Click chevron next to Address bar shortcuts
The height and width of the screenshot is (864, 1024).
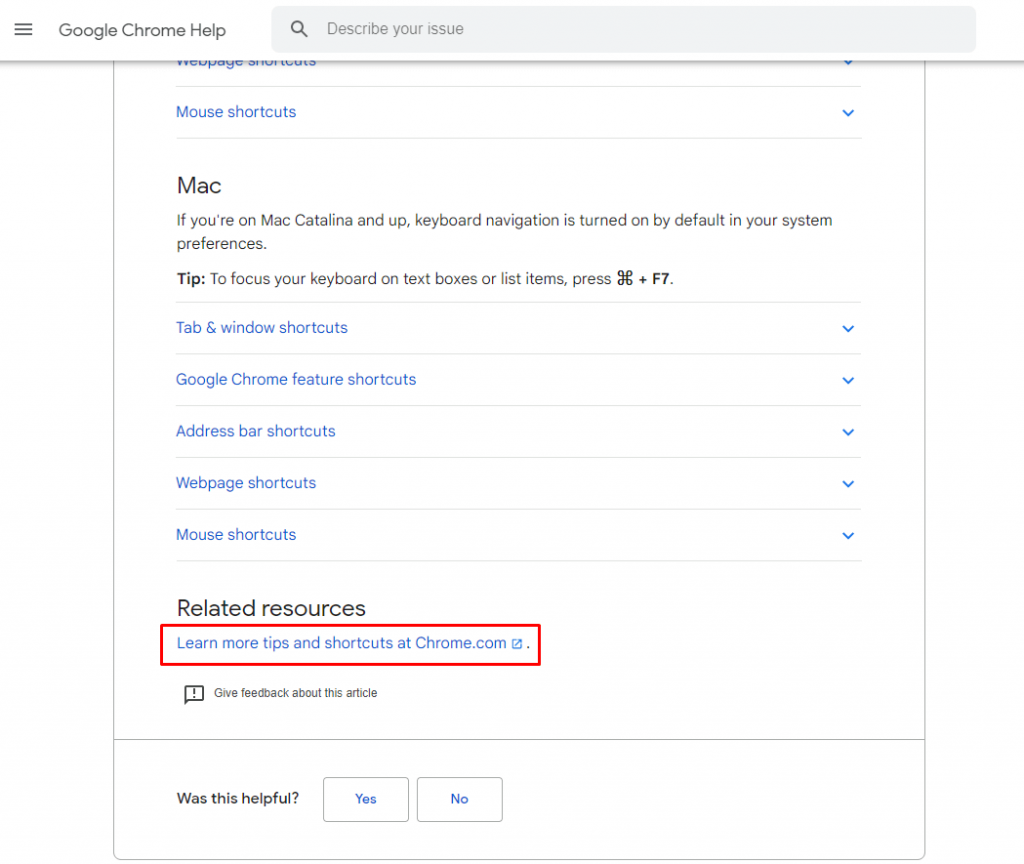coord(848,432)
